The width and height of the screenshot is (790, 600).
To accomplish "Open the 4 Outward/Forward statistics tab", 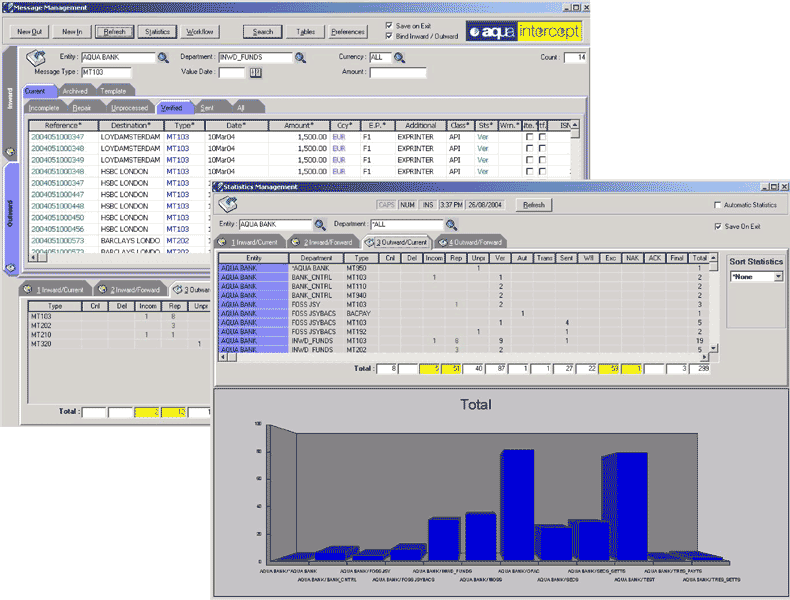I will (x=471, y=242).
